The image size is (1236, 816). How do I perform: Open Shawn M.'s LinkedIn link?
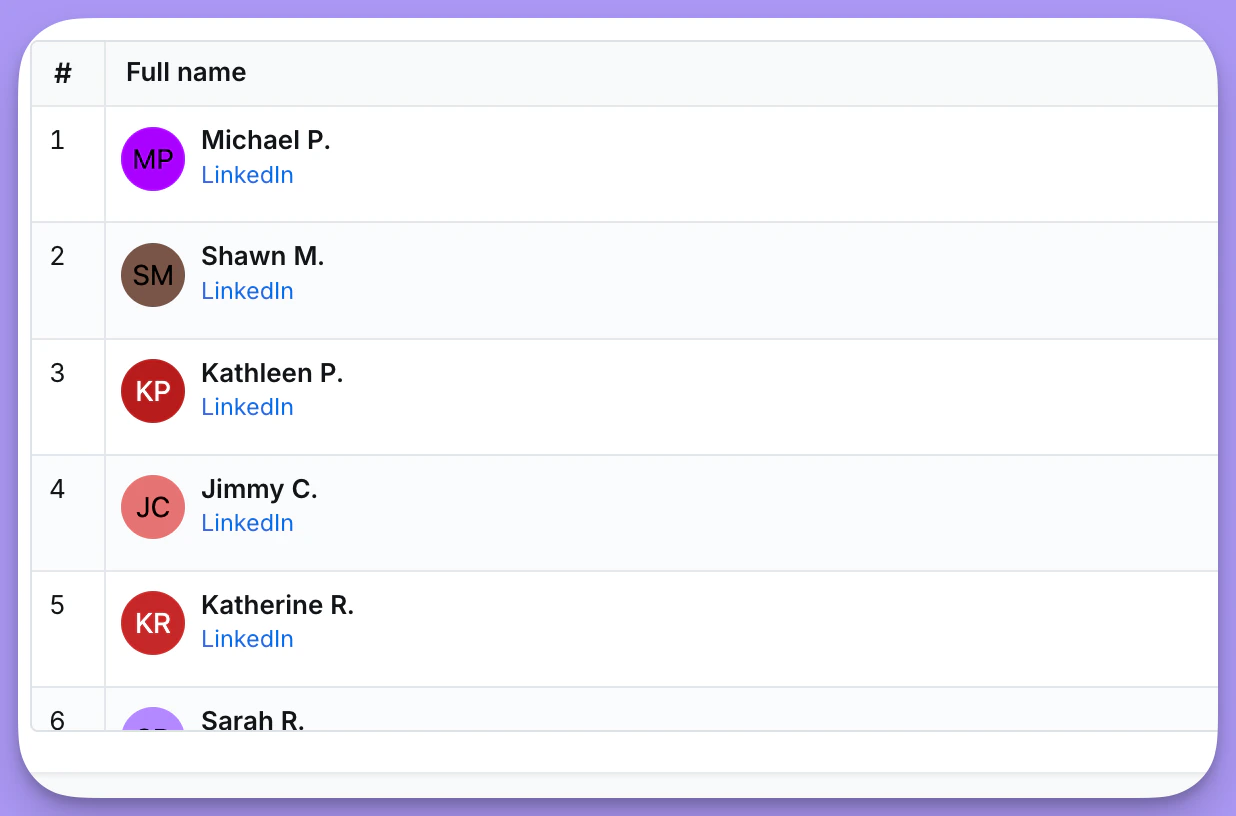point(247,291)
